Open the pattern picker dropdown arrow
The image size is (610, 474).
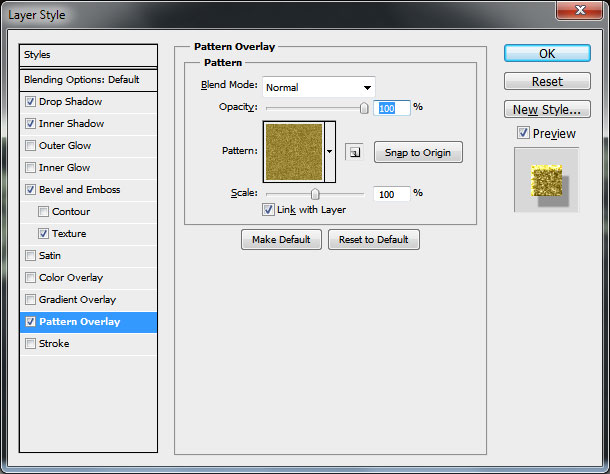click(330, 151)
